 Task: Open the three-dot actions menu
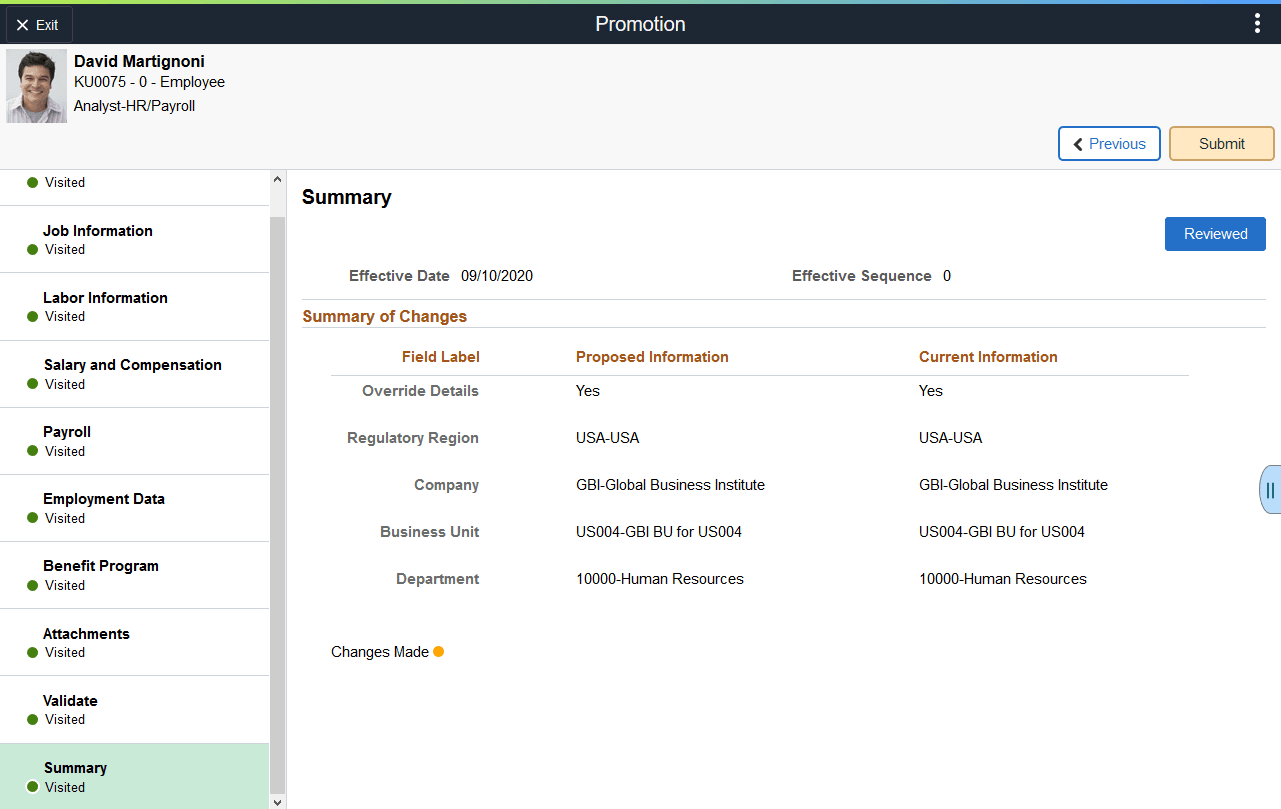[1257, 22]
